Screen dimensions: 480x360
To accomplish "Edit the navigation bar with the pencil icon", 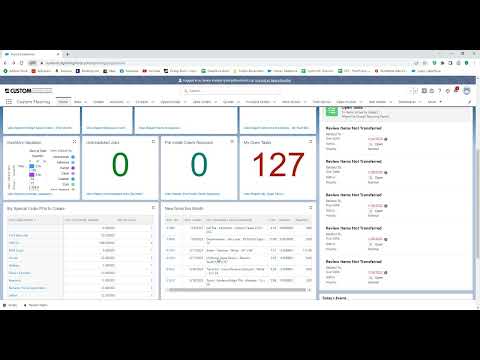I will (x=470, y=102).
